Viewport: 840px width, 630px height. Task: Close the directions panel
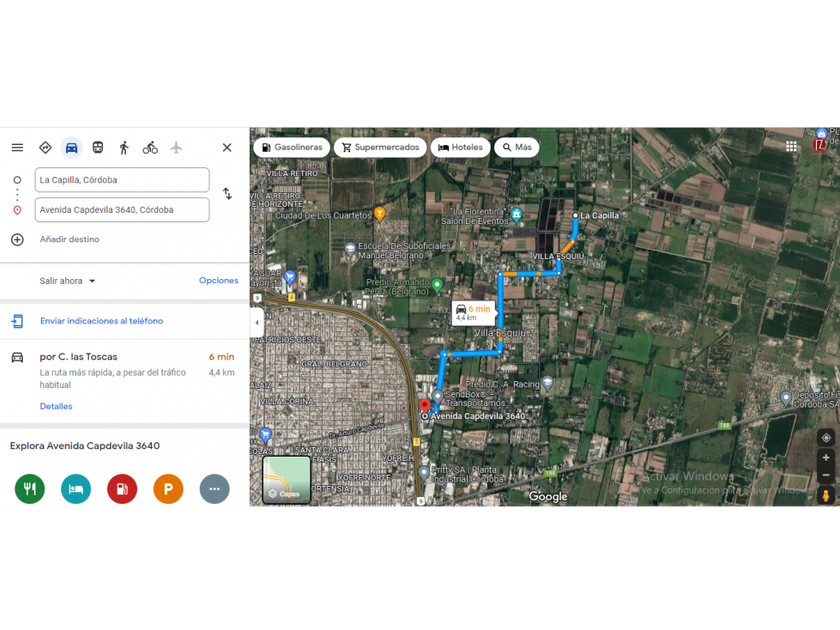227,147
